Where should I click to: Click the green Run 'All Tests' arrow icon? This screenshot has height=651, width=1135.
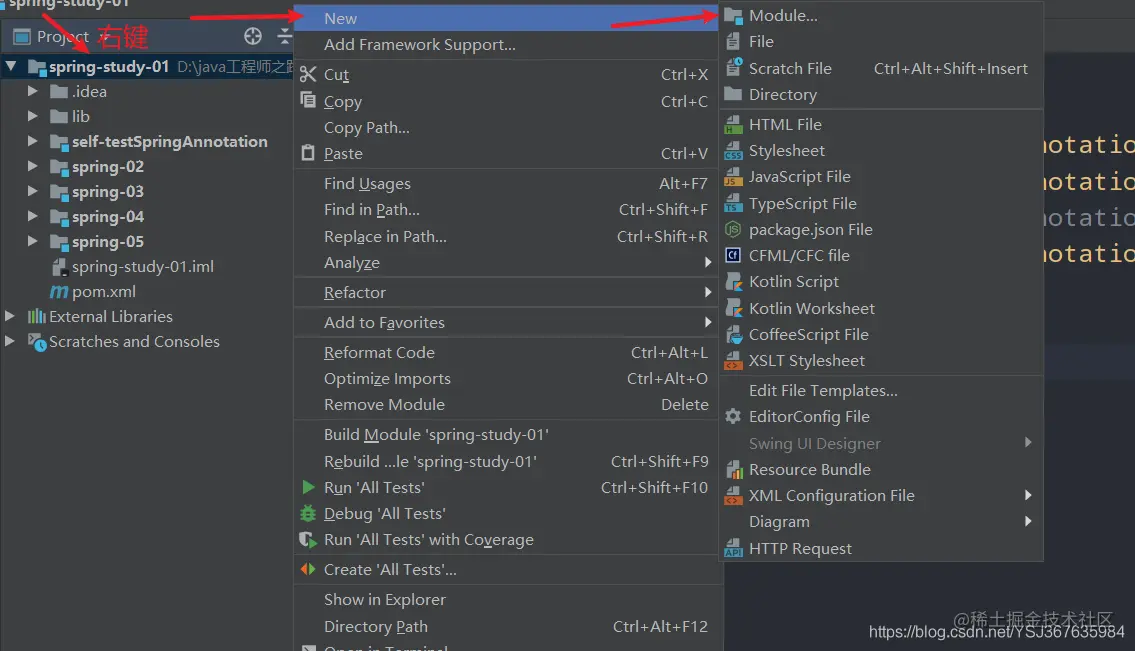[308, 487]
